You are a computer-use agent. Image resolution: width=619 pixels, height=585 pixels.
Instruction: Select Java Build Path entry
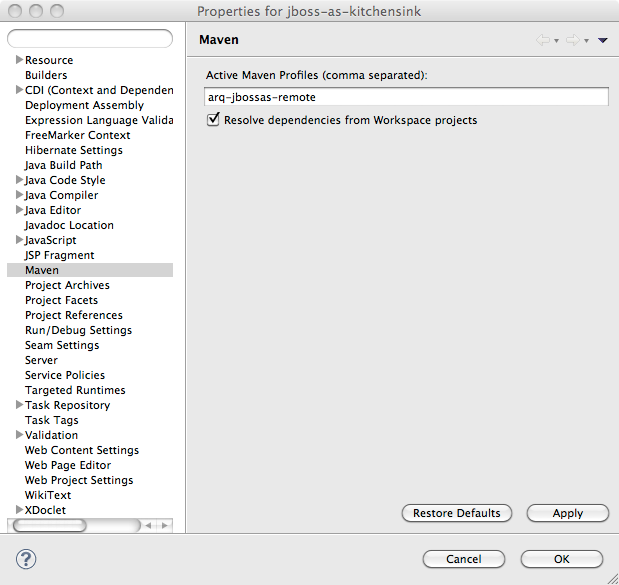click(x=64, y=165)
